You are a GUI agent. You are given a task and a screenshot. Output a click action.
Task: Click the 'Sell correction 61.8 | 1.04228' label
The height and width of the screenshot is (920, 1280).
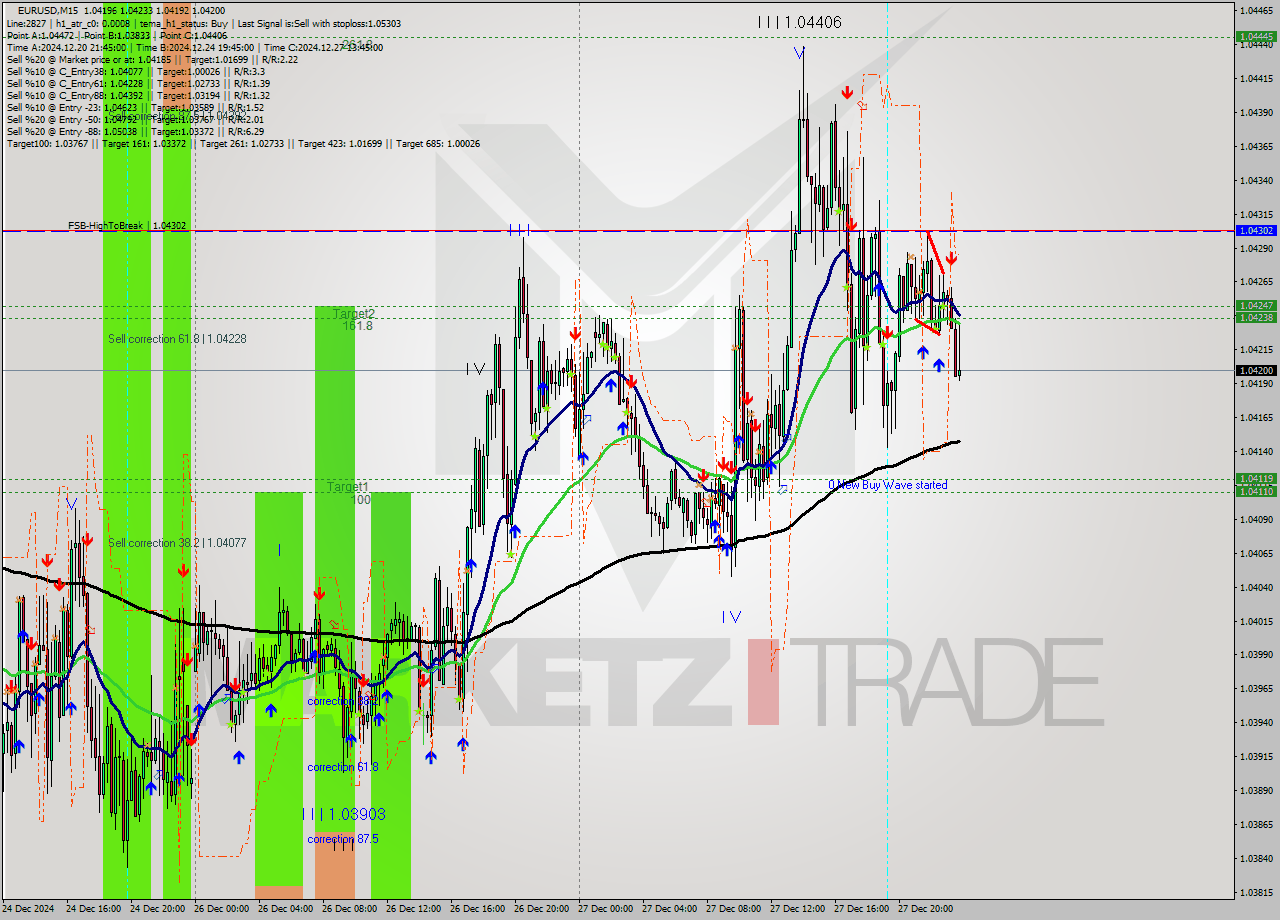(177, 339)
